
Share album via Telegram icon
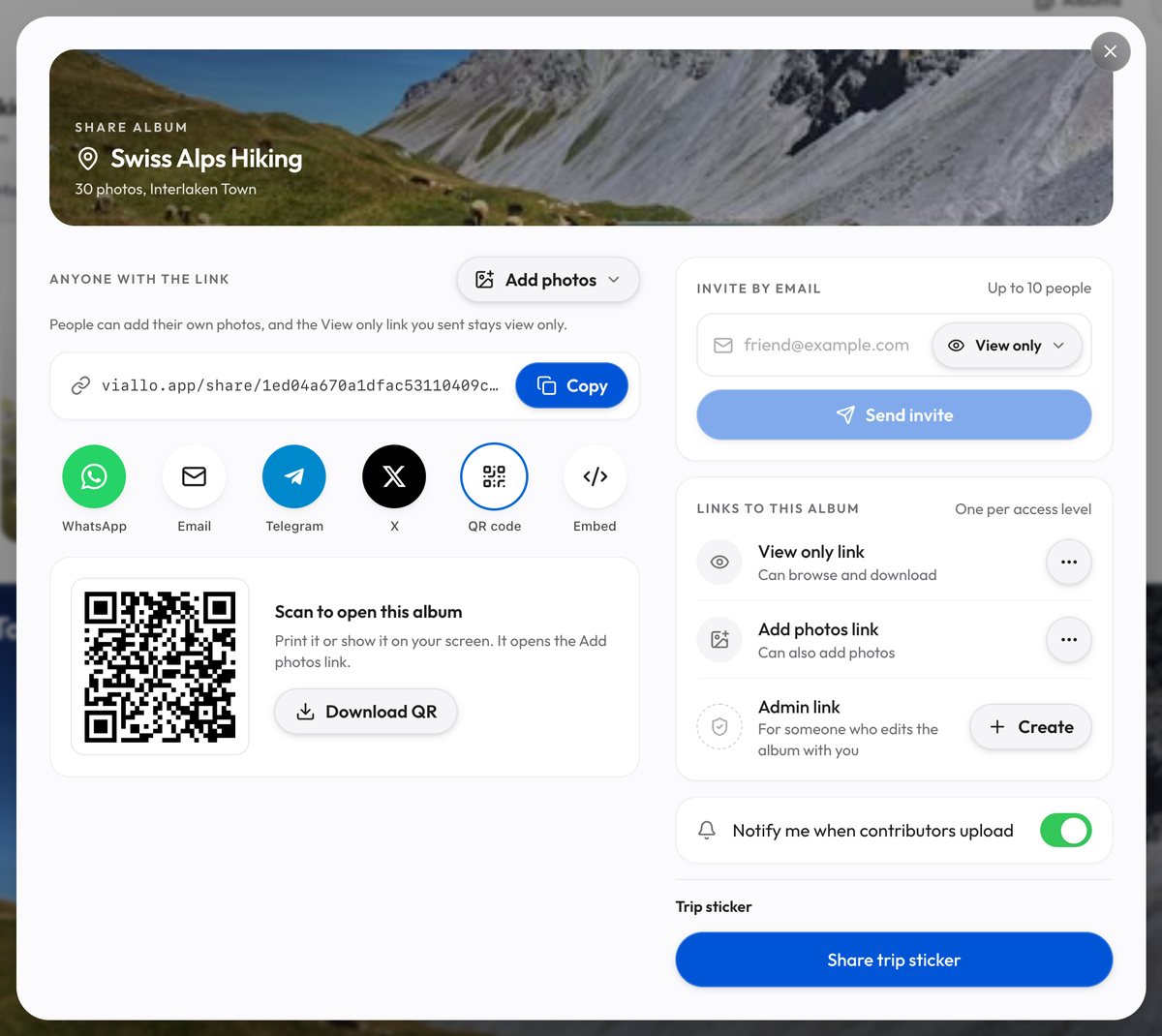pos(294,476)
